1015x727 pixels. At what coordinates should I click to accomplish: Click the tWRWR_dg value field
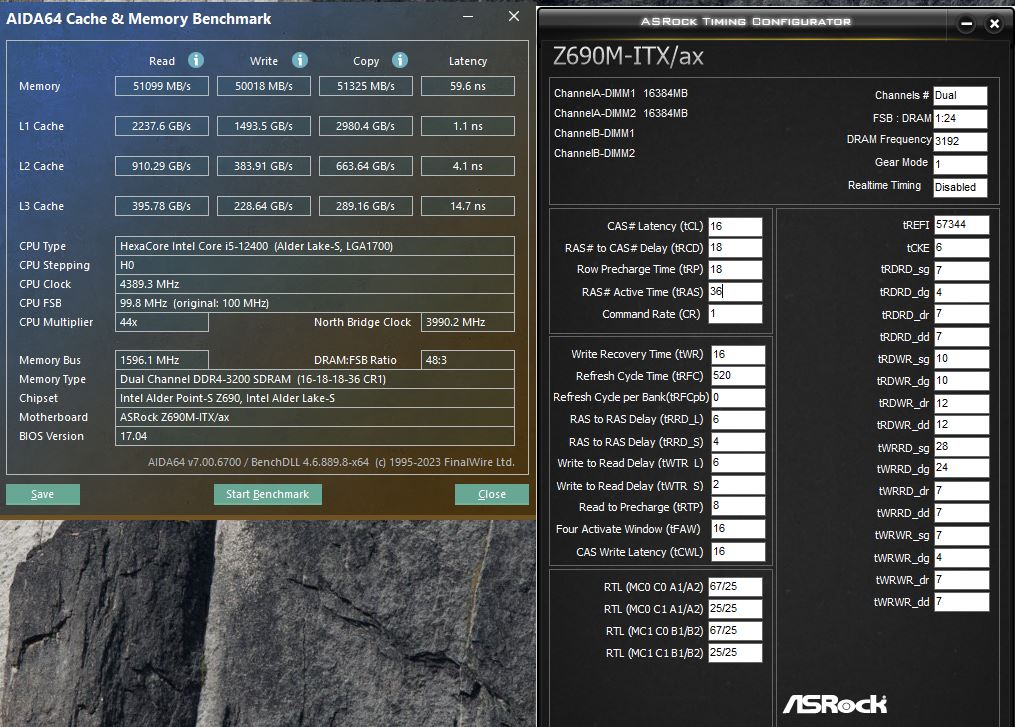point(961,557)
